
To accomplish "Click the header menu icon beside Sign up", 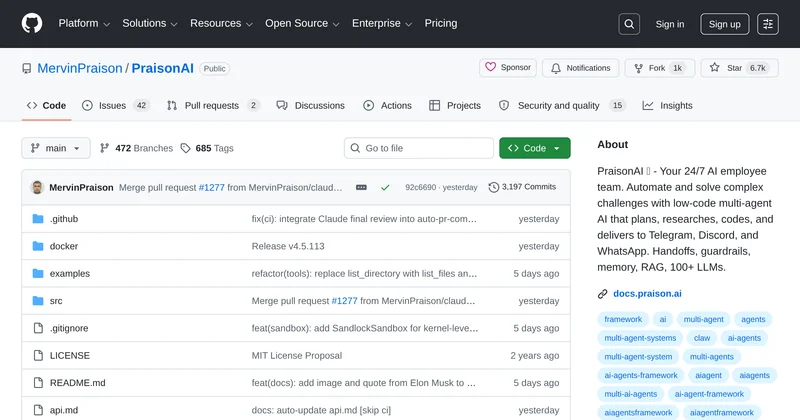I will click(x=767, y=24).
